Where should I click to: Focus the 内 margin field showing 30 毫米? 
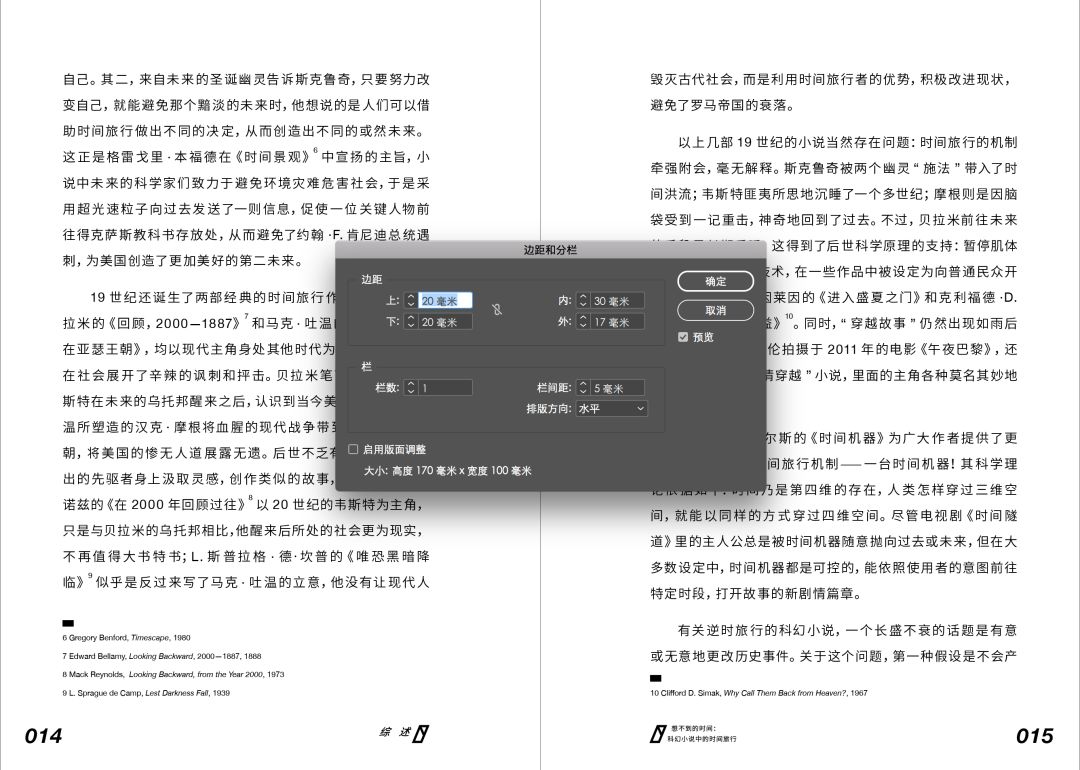618,300
